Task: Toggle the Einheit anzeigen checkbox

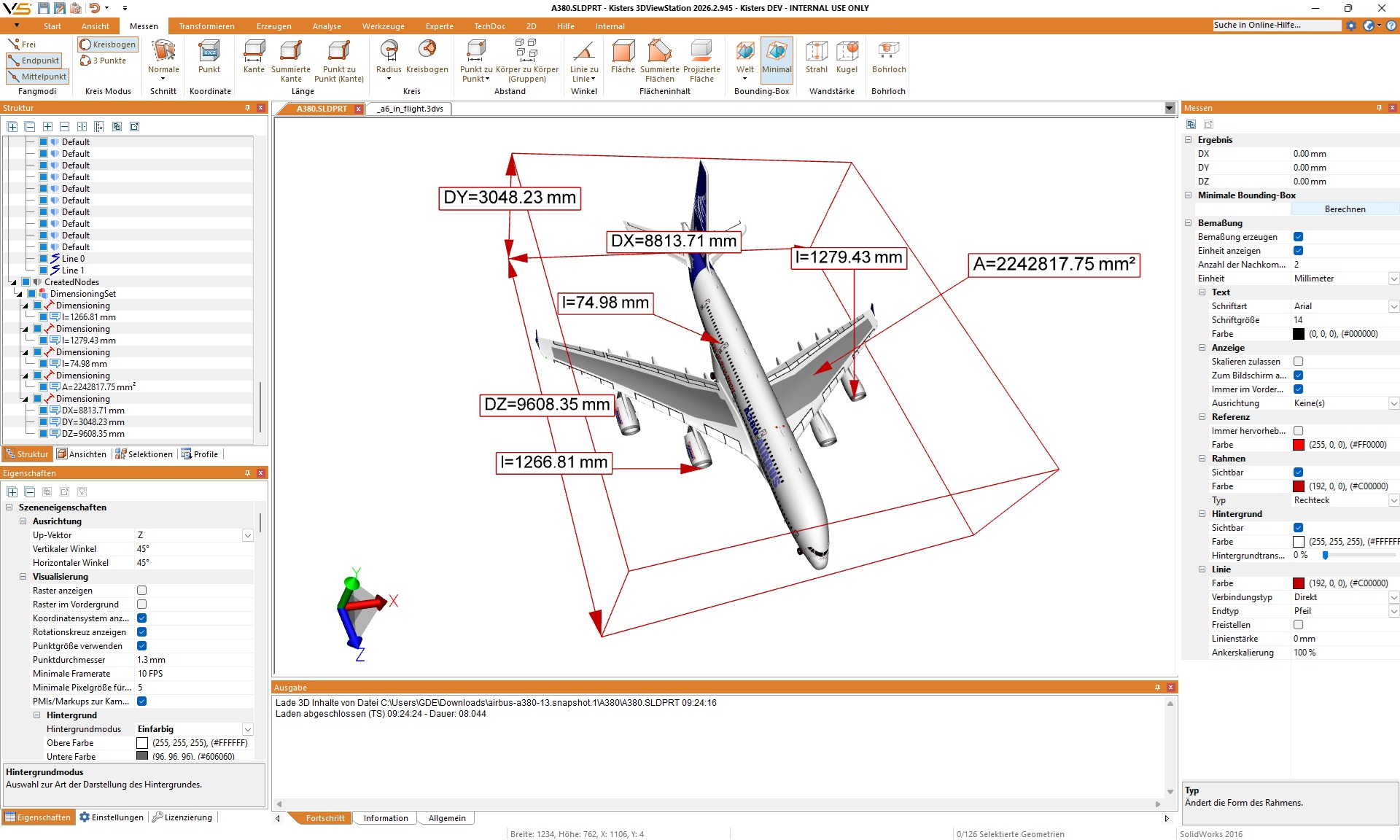Action: tap(1299, 251)
